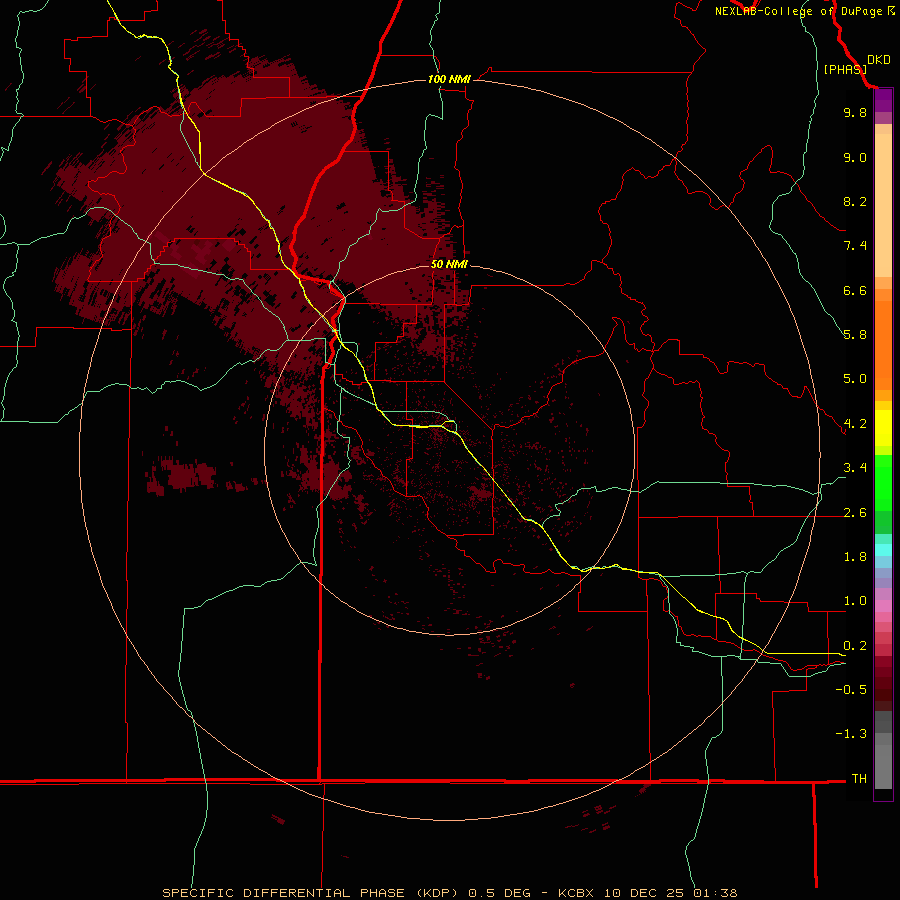Image resolution: width=900 pixels, height=900 pixels.
Task: Pick the pink color bar segment
Action: pos(883,606)
